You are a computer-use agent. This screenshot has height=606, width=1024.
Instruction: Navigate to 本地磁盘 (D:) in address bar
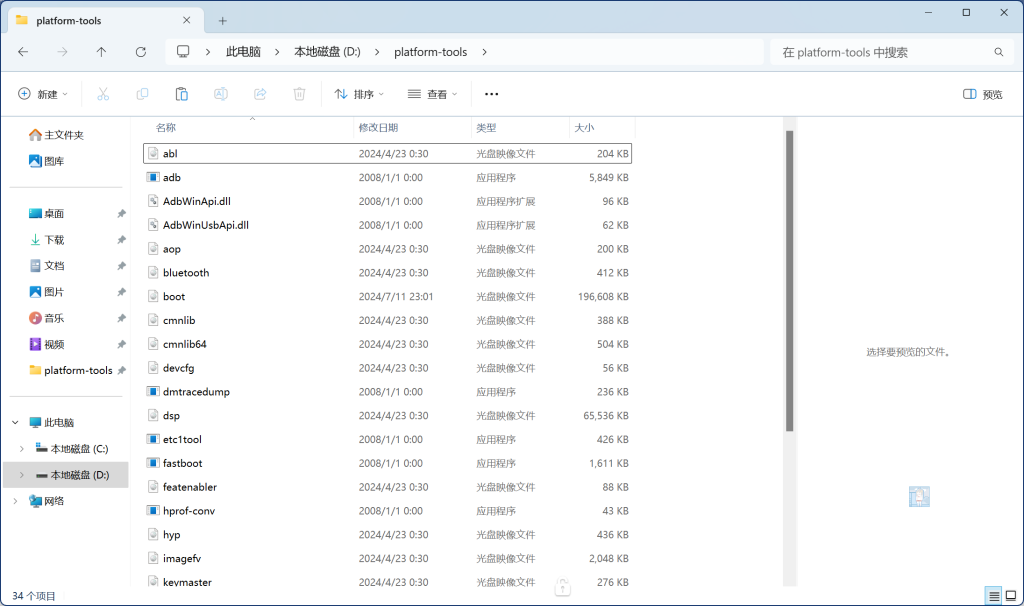coord(326,52)
